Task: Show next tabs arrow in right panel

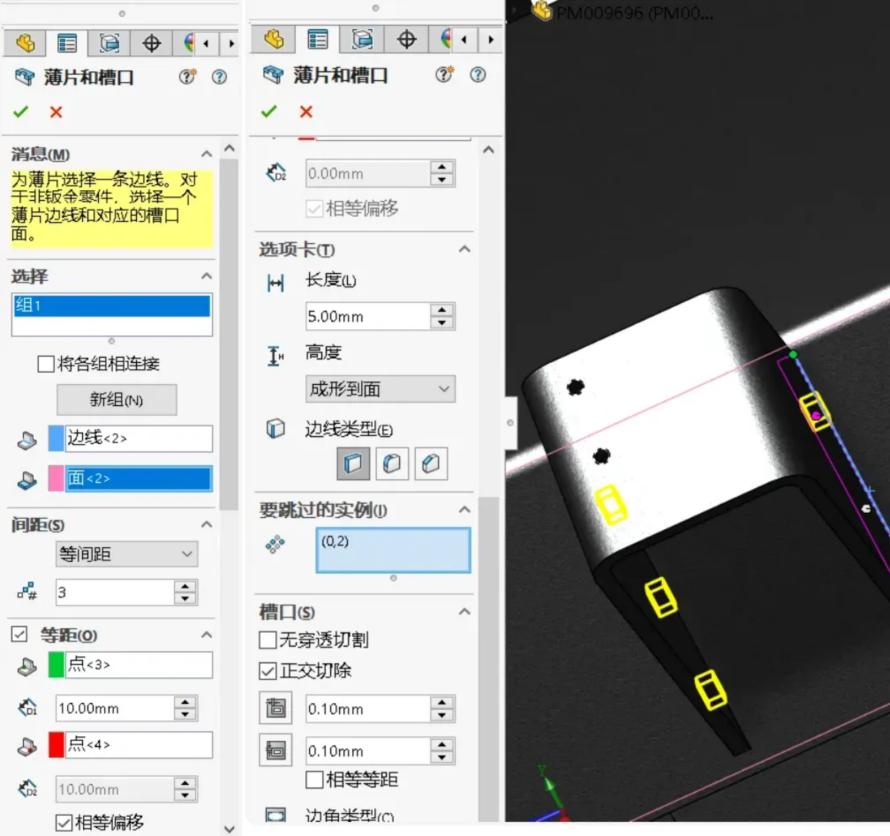Action: [491, 40]
